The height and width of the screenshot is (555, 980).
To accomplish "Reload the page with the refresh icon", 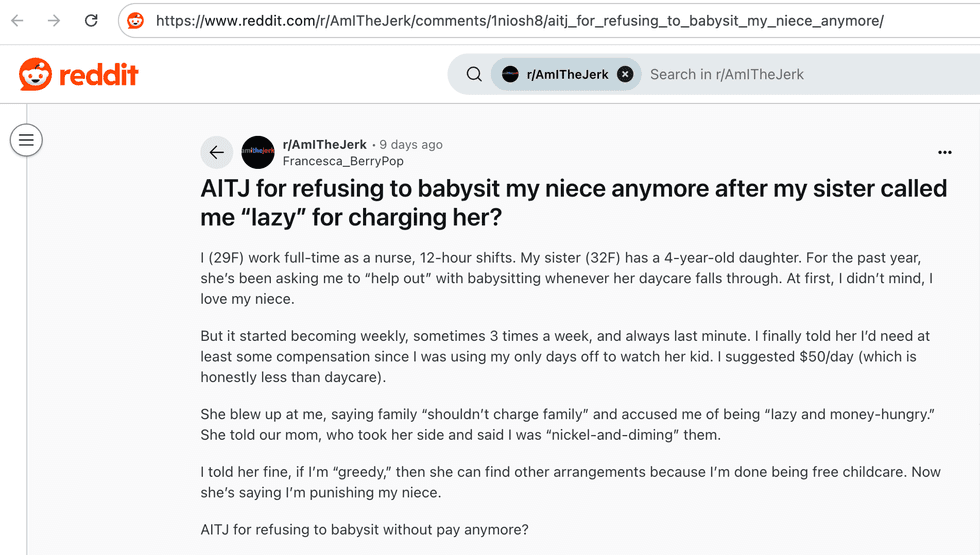I will coord(91,21).
